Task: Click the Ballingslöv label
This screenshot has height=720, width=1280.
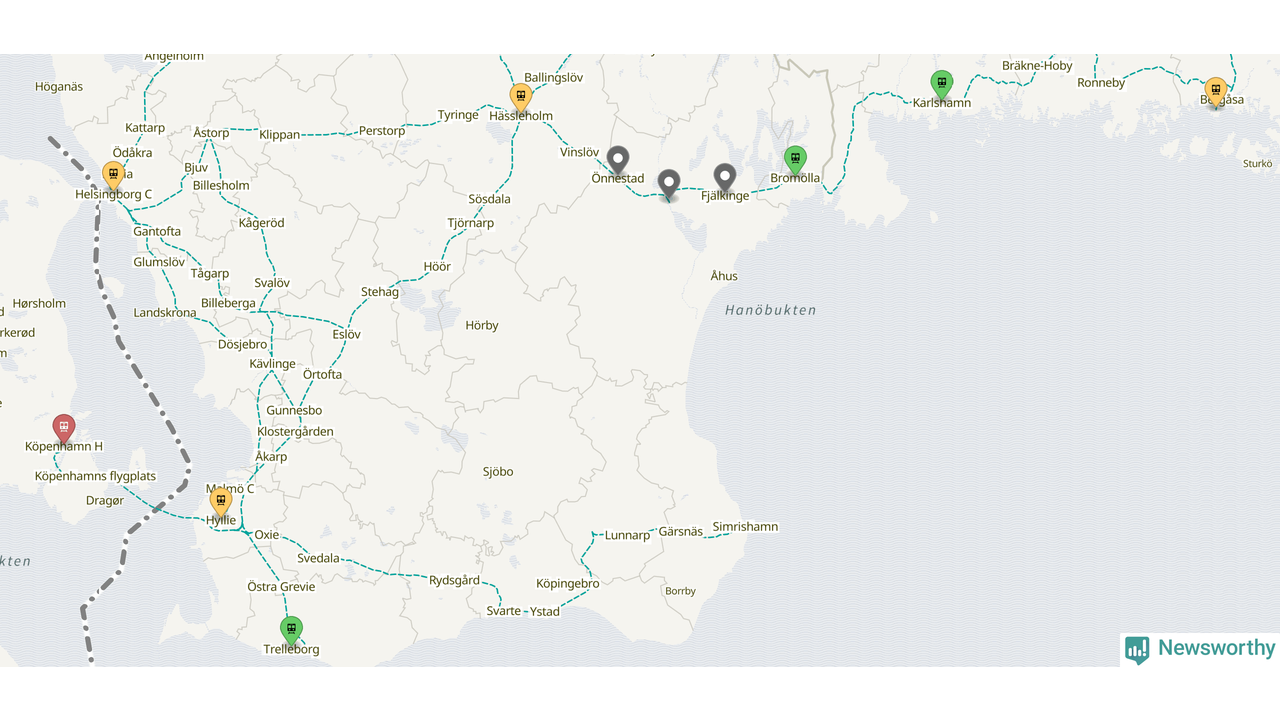Action: point(553,78)
